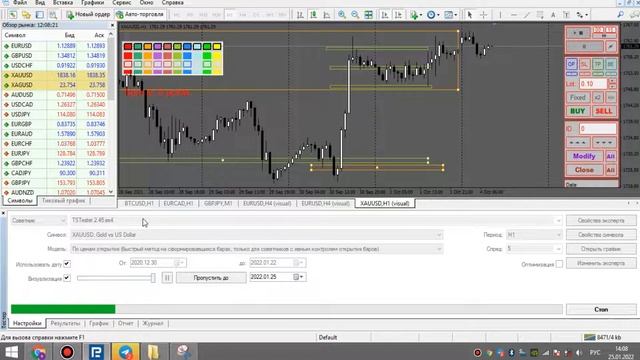640x360 pixels.
Task: Select the cursor arrow tool
Action: pyautogui.click(x=469, y=15)
